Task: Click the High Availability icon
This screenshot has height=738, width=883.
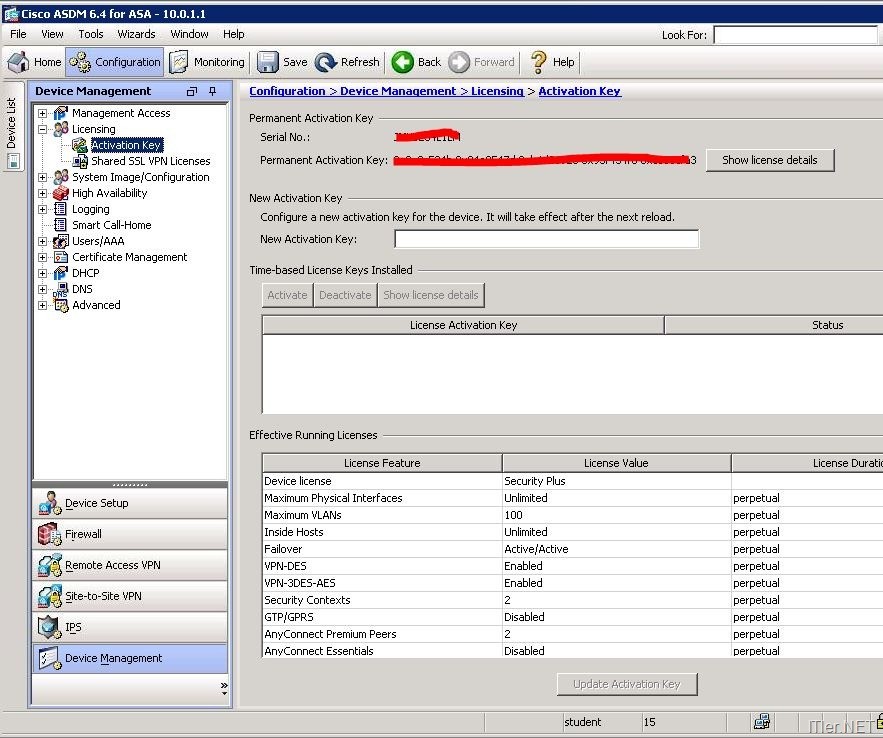Action: [60, 193]
